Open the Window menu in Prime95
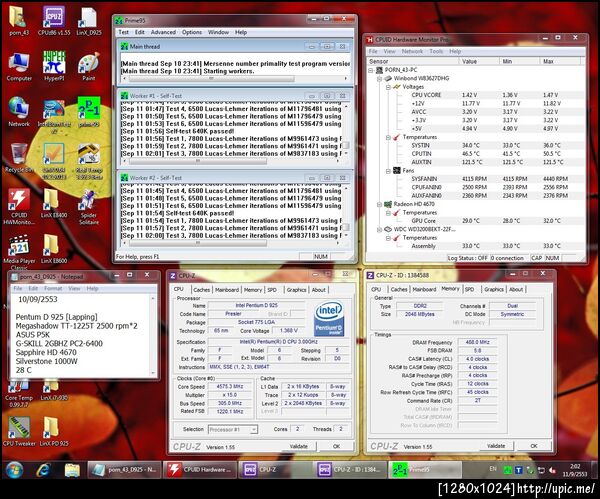Viewport: 600px width, 499px height. tap(218, 33)
